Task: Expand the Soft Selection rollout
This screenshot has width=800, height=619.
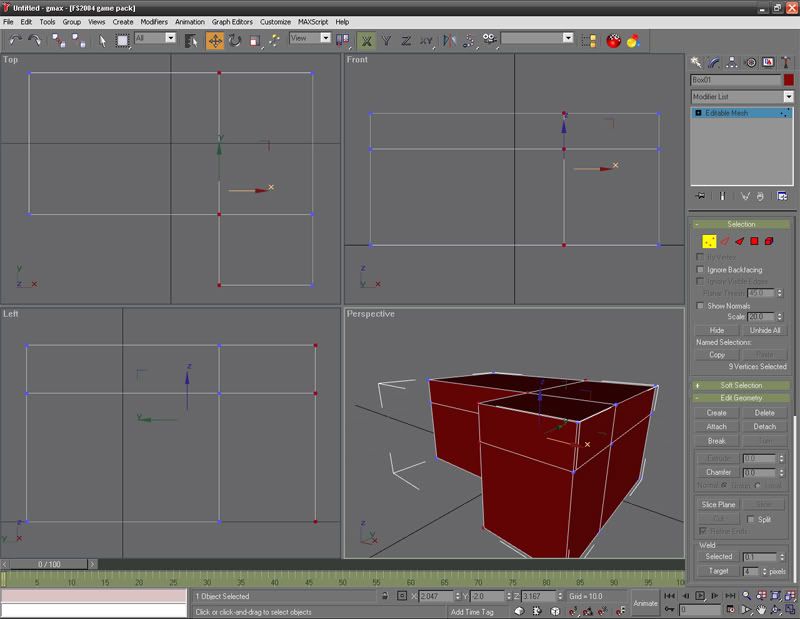Action: tap(740, 385)
